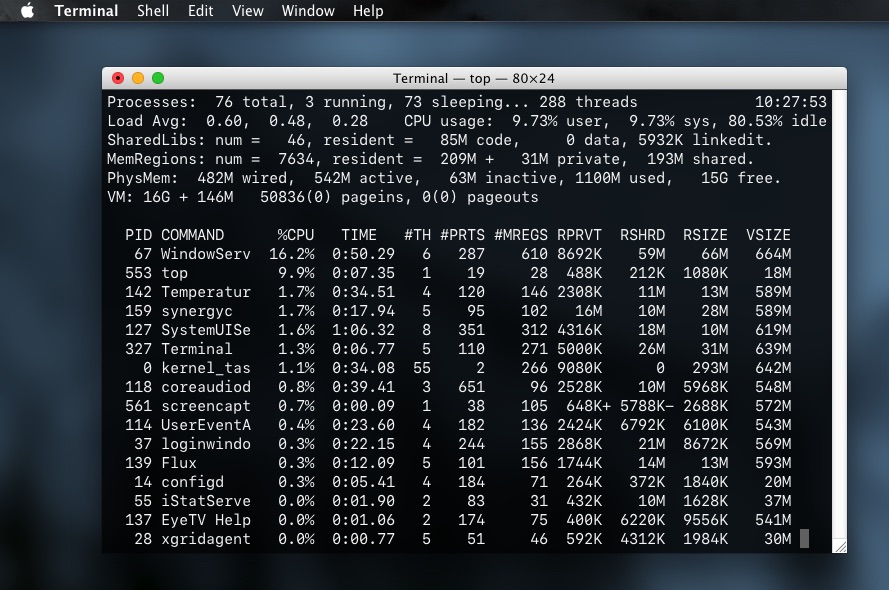The height and width of the screenshot is (590, 889).
Task: Click the 664M VSIZE of WindowServ
Action: [x=773, y=254]
